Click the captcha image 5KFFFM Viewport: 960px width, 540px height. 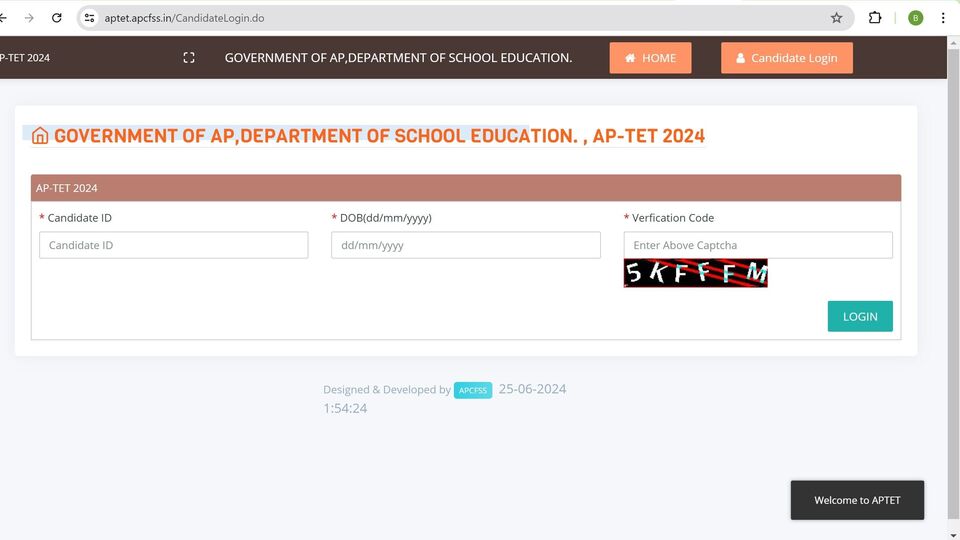696,273
